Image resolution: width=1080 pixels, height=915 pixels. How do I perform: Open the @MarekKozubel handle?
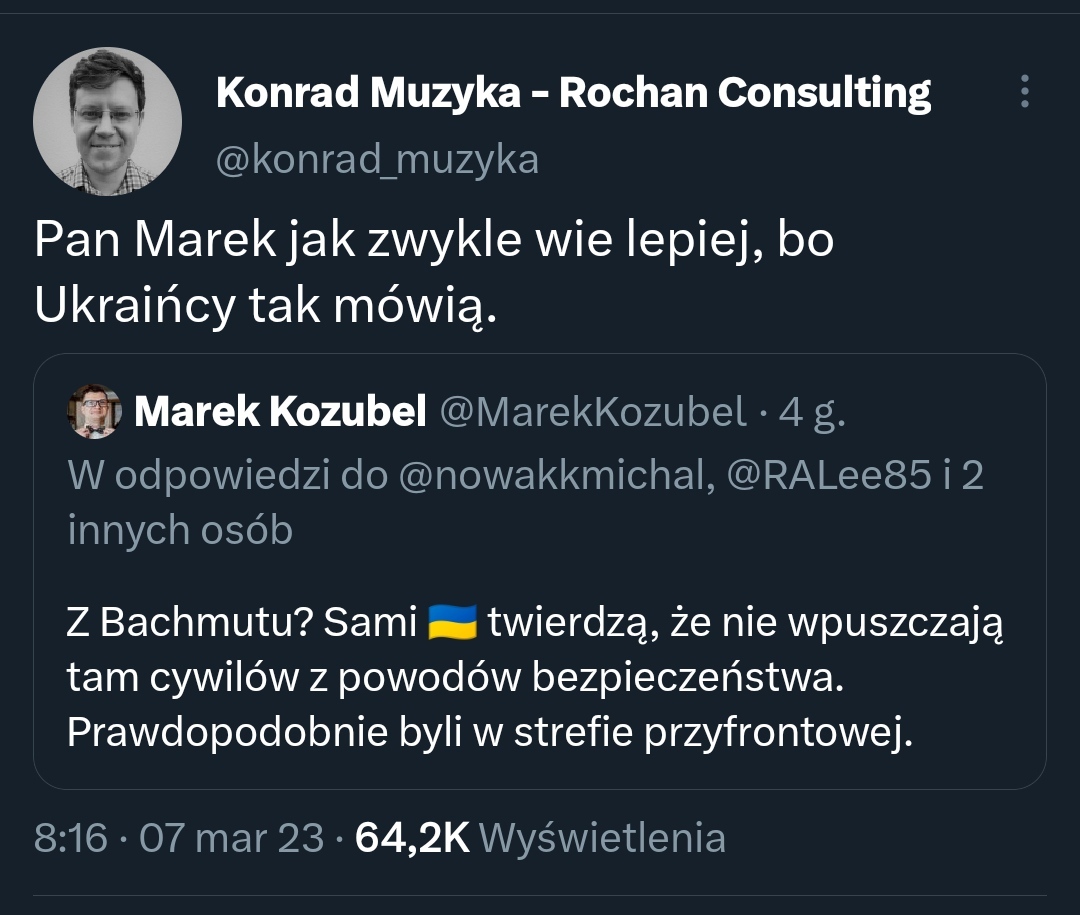pyautogui.click(x=593, y=411)
